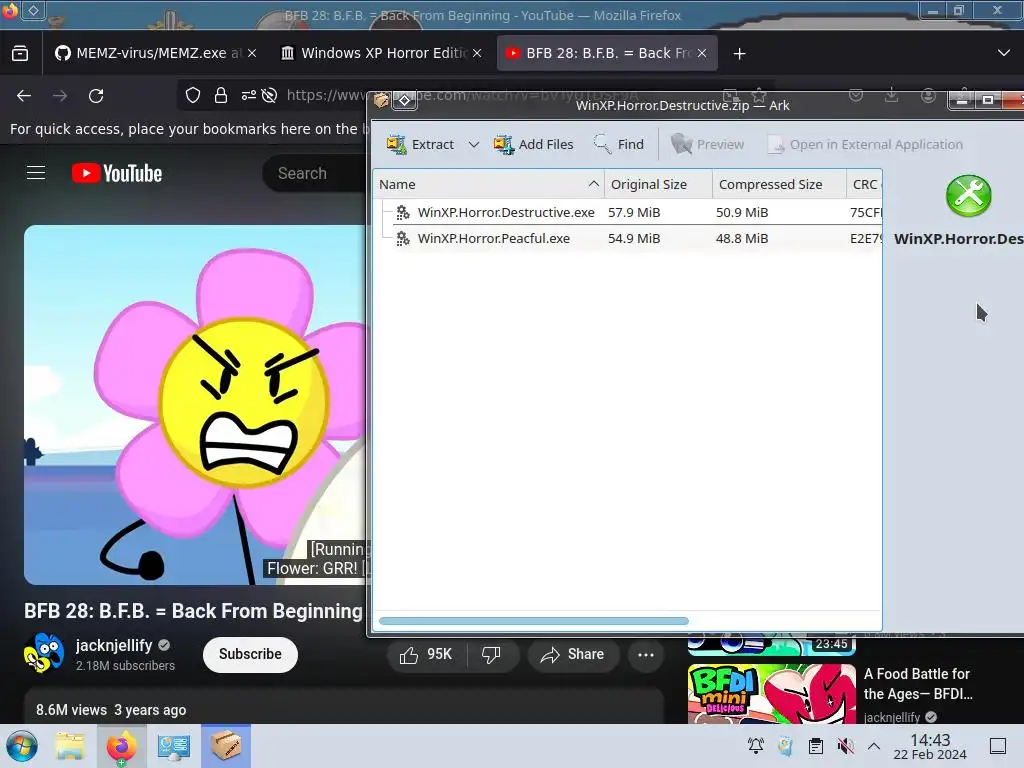Open Firefox View icon
The width and height of the screenshot is (1024, 768).
pos(20,53)
